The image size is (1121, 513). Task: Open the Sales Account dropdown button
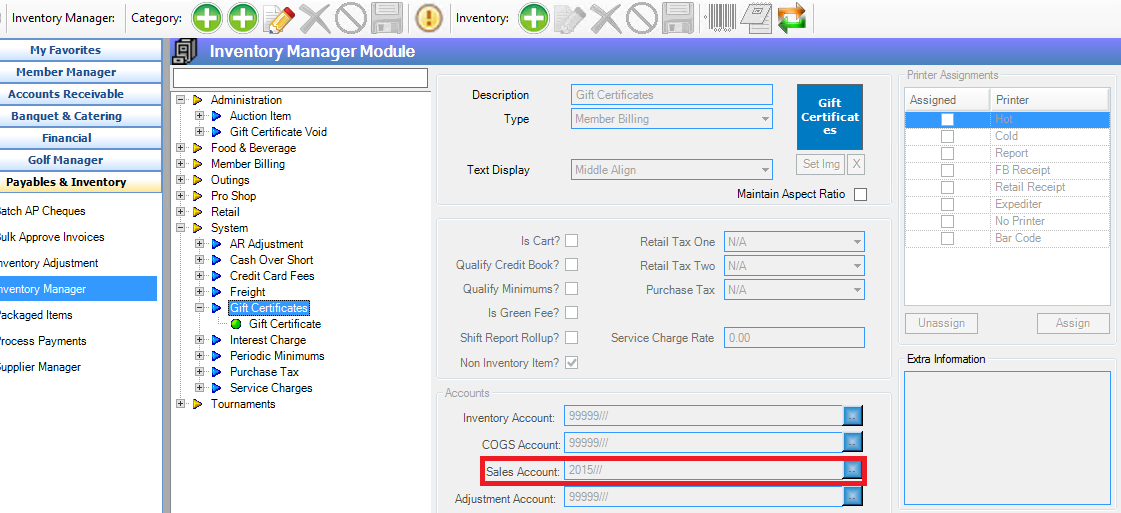[852, 470]
